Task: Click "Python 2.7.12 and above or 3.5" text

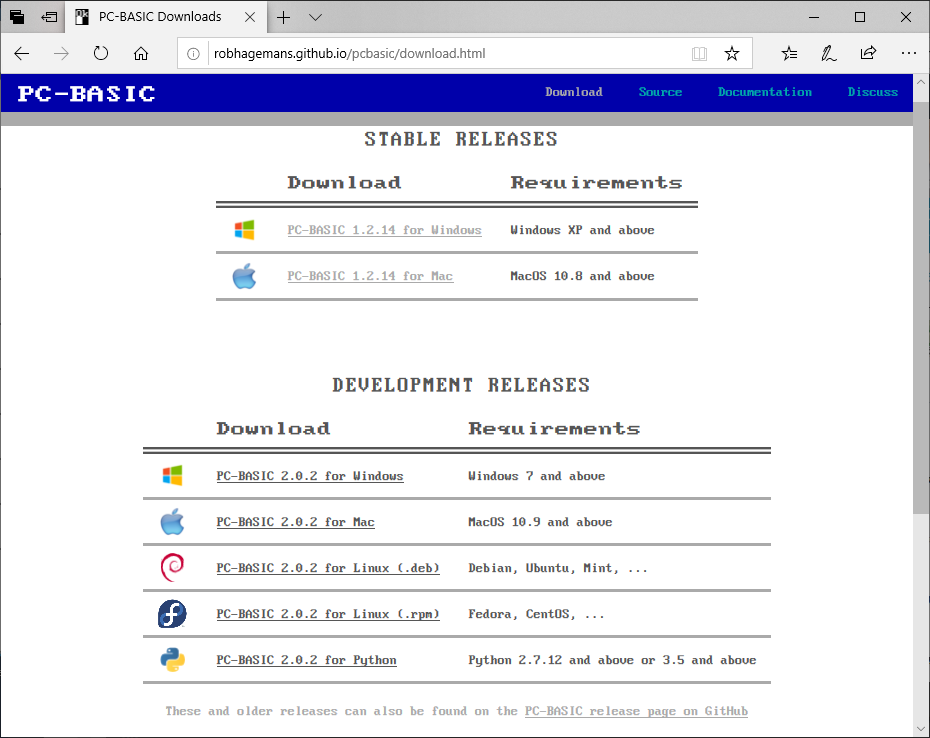Action: 576,660
